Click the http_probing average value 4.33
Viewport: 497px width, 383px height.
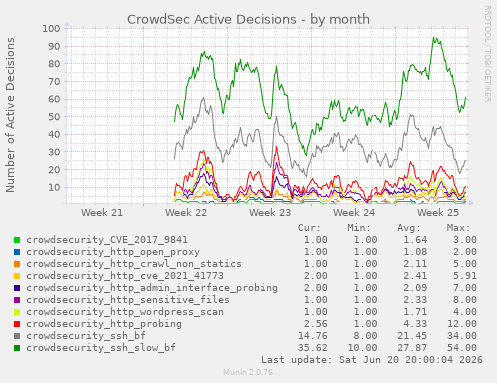point(415,324)
